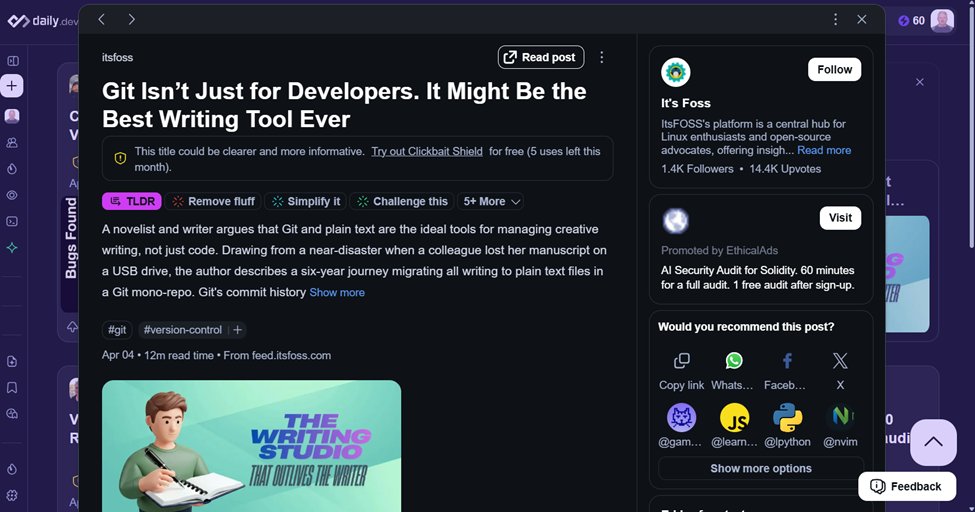Dismiss background card with X icon
This screenshot has width=975, height=512.
[920, 82]
